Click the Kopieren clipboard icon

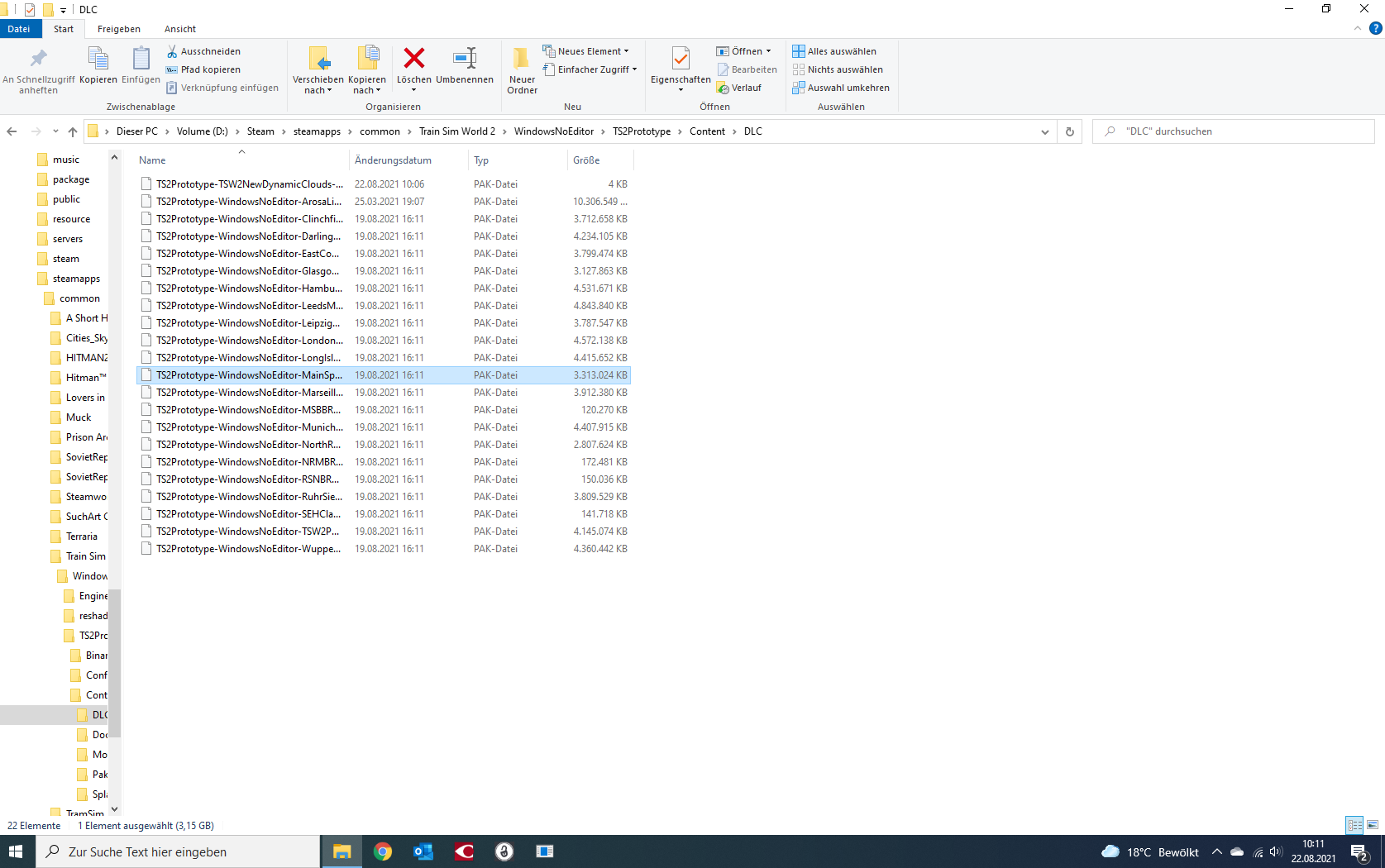click(98, 66)
